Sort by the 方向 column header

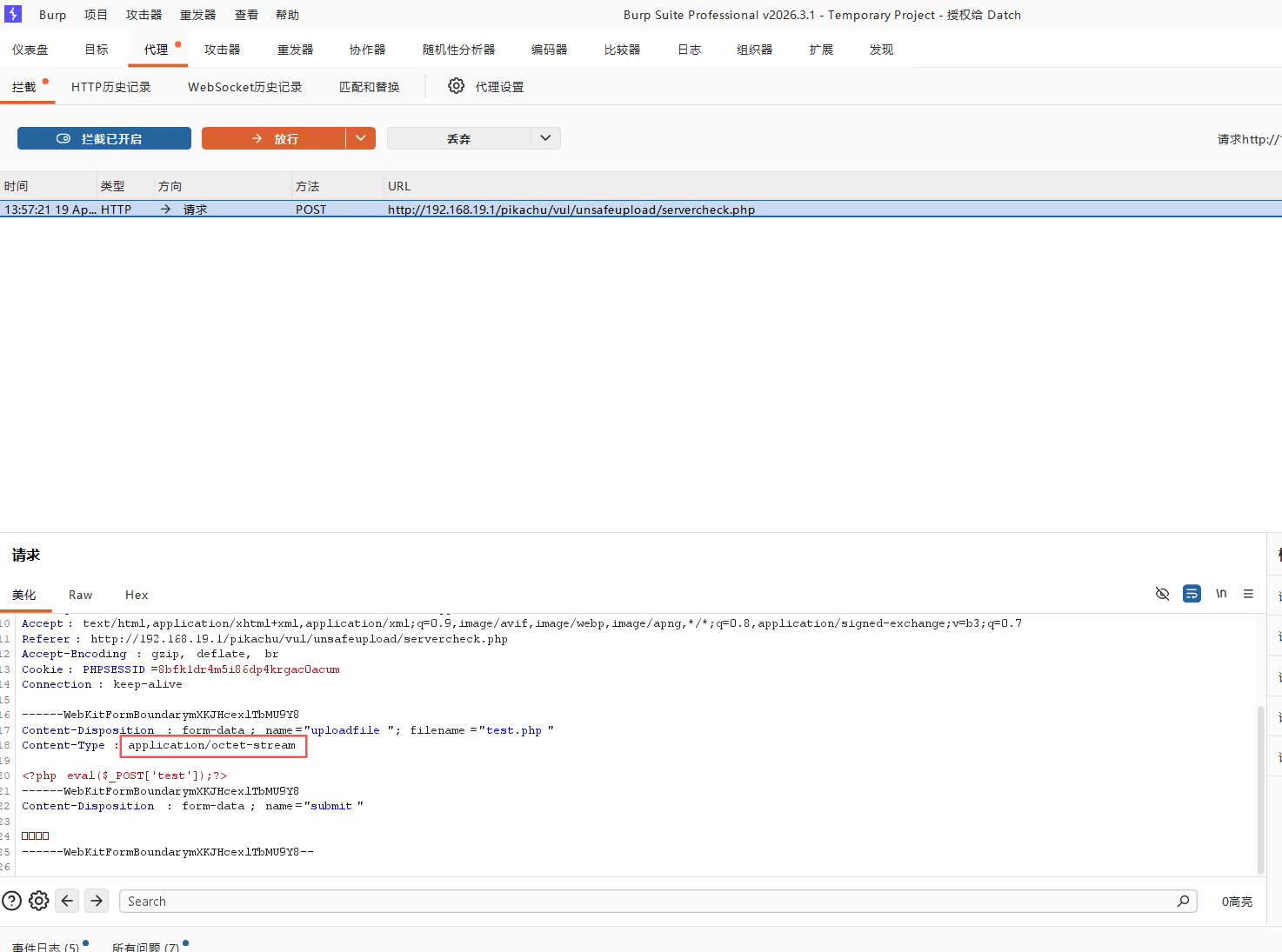[x=223, y=186]
